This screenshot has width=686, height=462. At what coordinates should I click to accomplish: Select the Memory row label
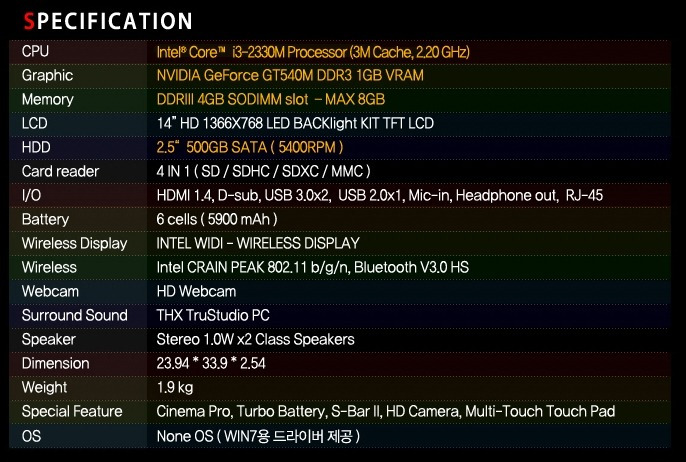point(47,99)
